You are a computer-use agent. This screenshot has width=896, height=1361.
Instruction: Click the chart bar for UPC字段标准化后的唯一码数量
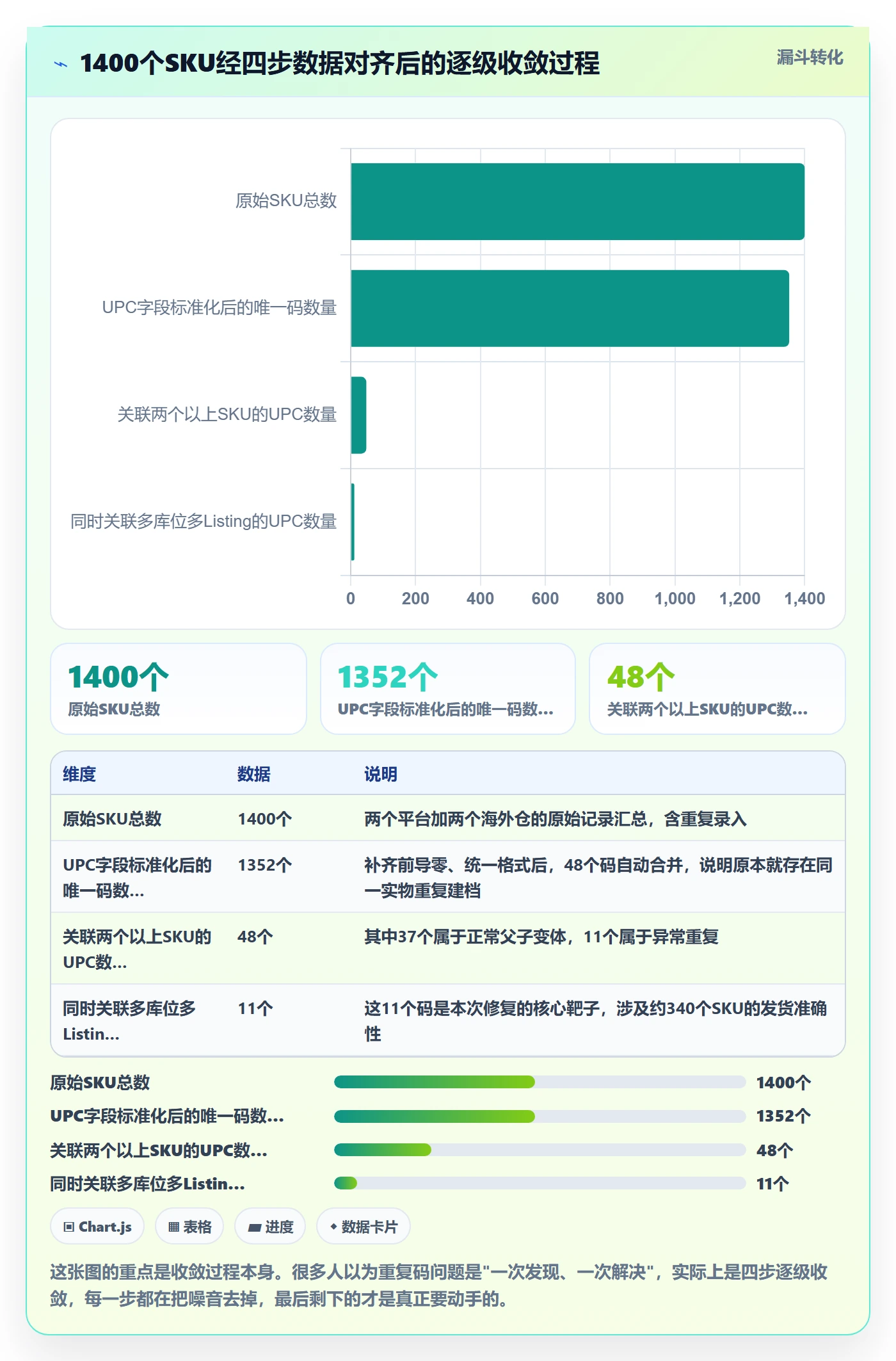point(570,309)
